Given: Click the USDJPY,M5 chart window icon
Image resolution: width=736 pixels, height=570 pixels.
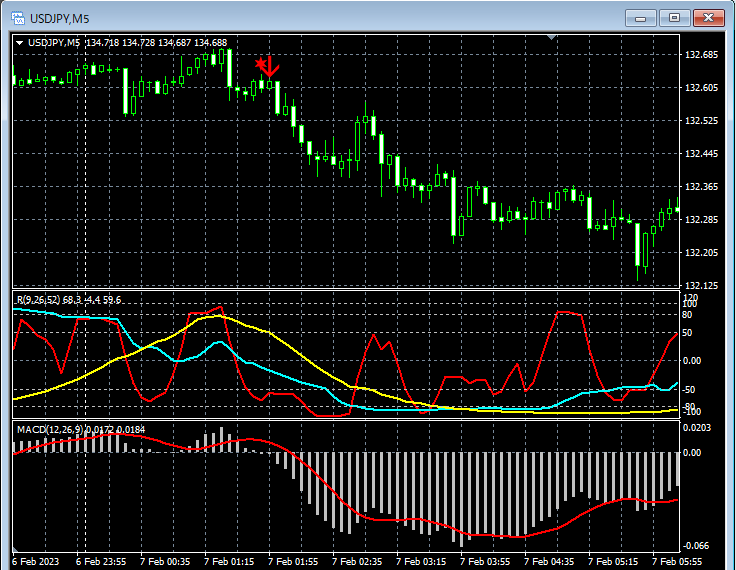Looking at the screenshot, I should click(x=18, y=18).
